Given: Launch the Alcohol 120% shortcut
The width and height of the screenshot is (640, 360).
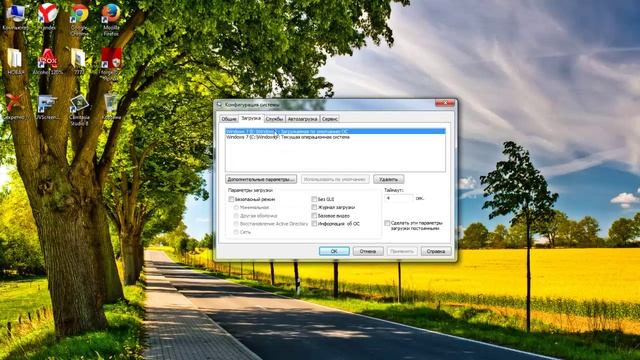Looking at the screenshot, I should click(x=48, y=61).
